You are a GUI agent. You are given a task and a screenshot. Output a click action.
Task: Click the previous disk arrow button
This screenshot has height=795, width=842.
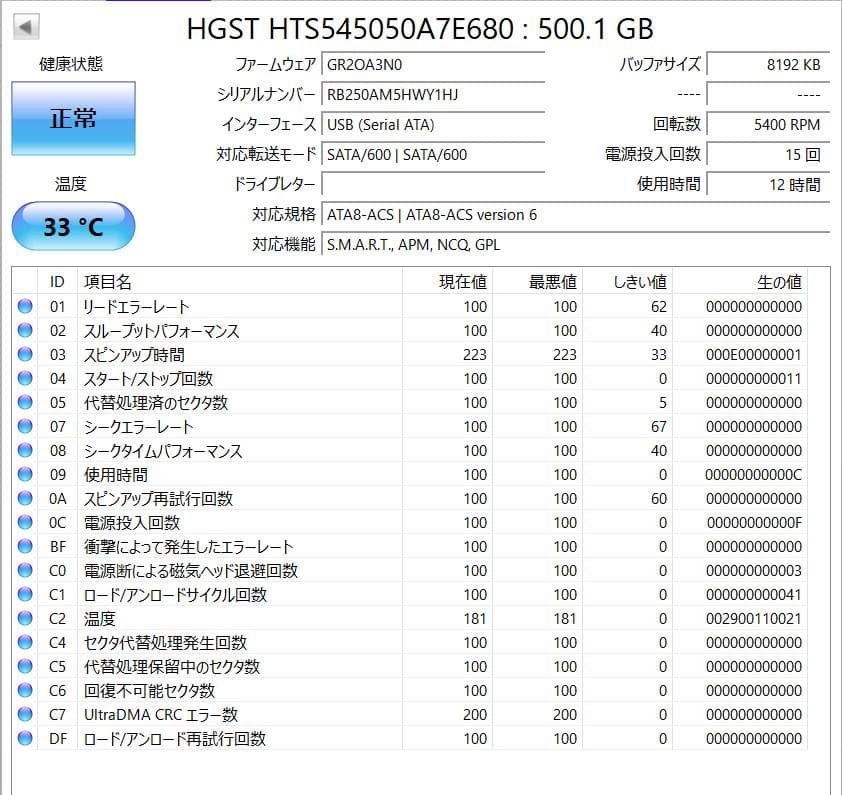[26, 27]
